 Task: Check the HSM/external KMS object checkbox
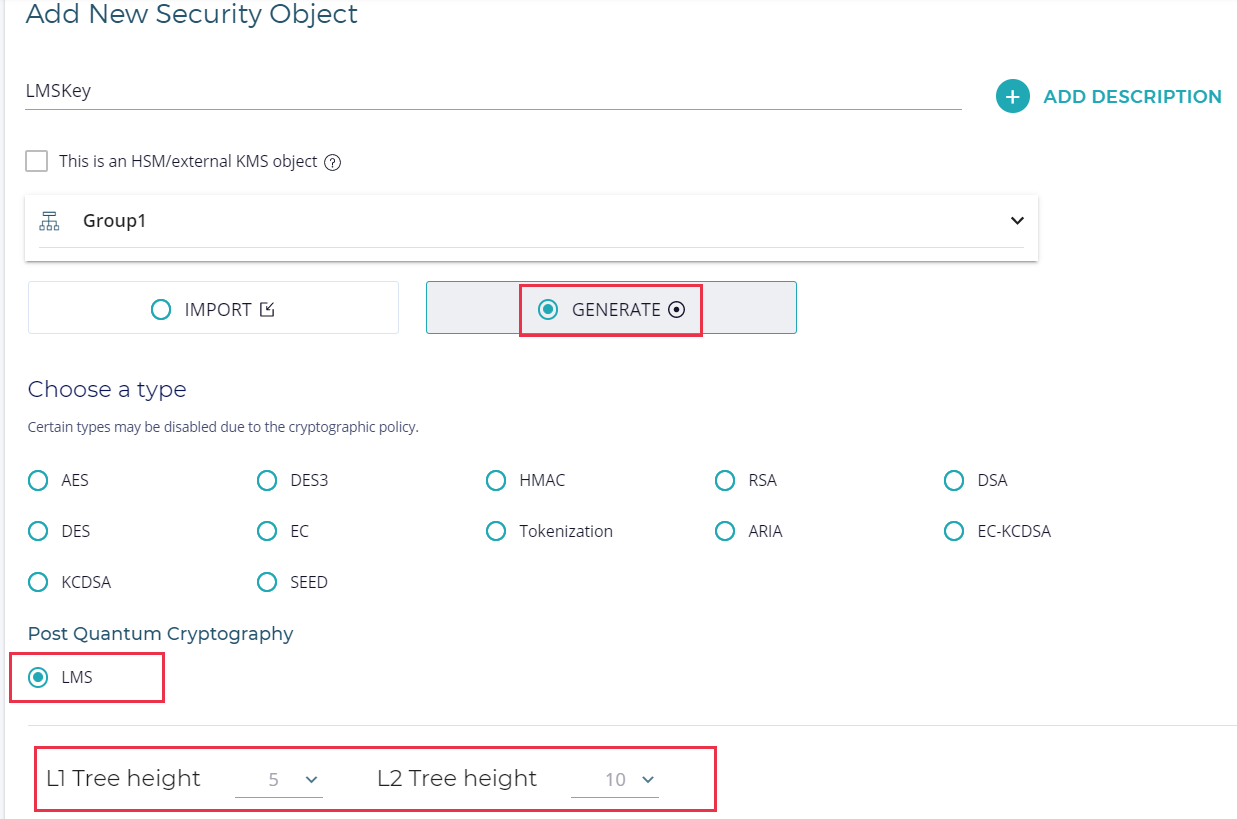(37, 161)
